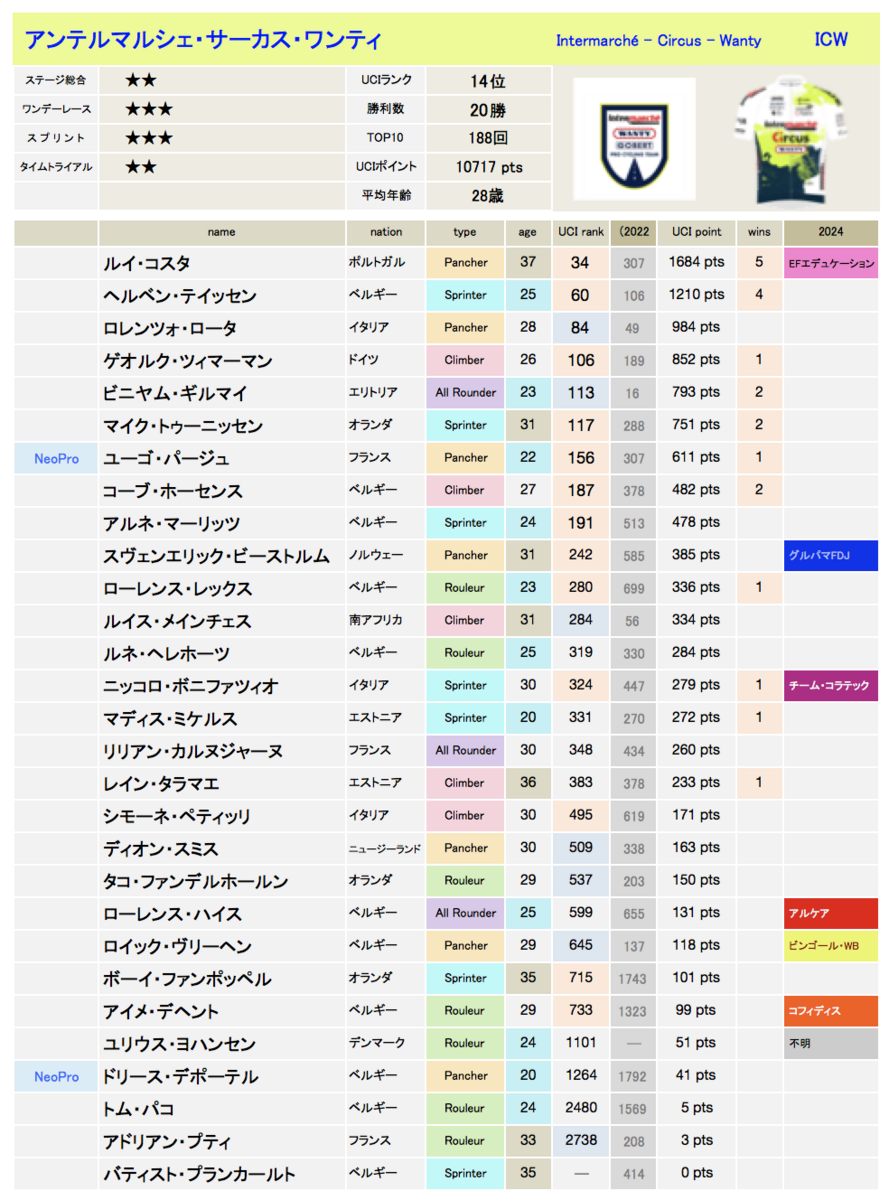The image size is (889, 1200).
Task: Click the 平均年齢 value 28歳
Action: 487,196
